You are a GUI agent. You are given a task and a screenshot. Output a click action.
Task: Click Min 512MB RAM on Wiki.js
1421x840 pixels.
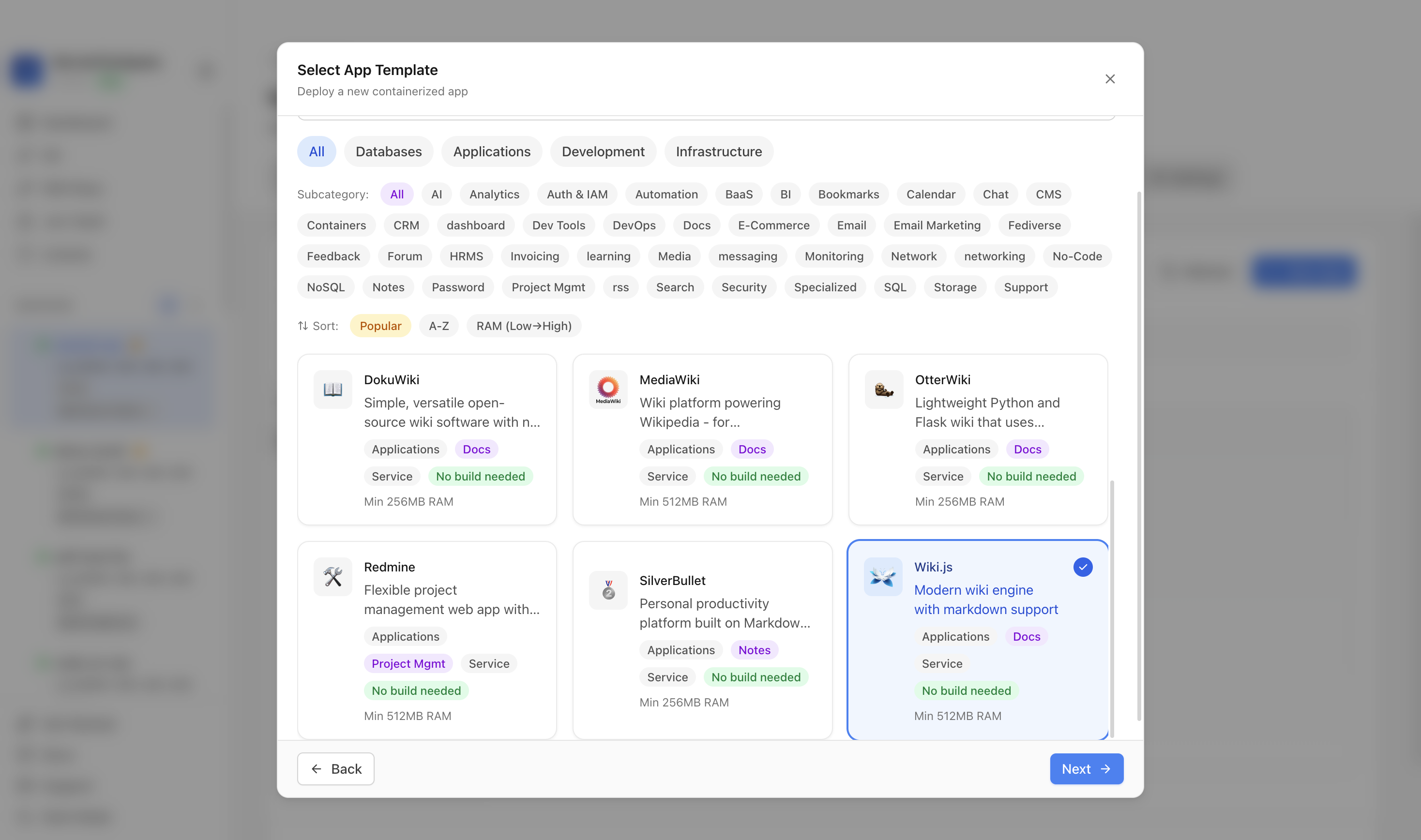click(957, 716)
